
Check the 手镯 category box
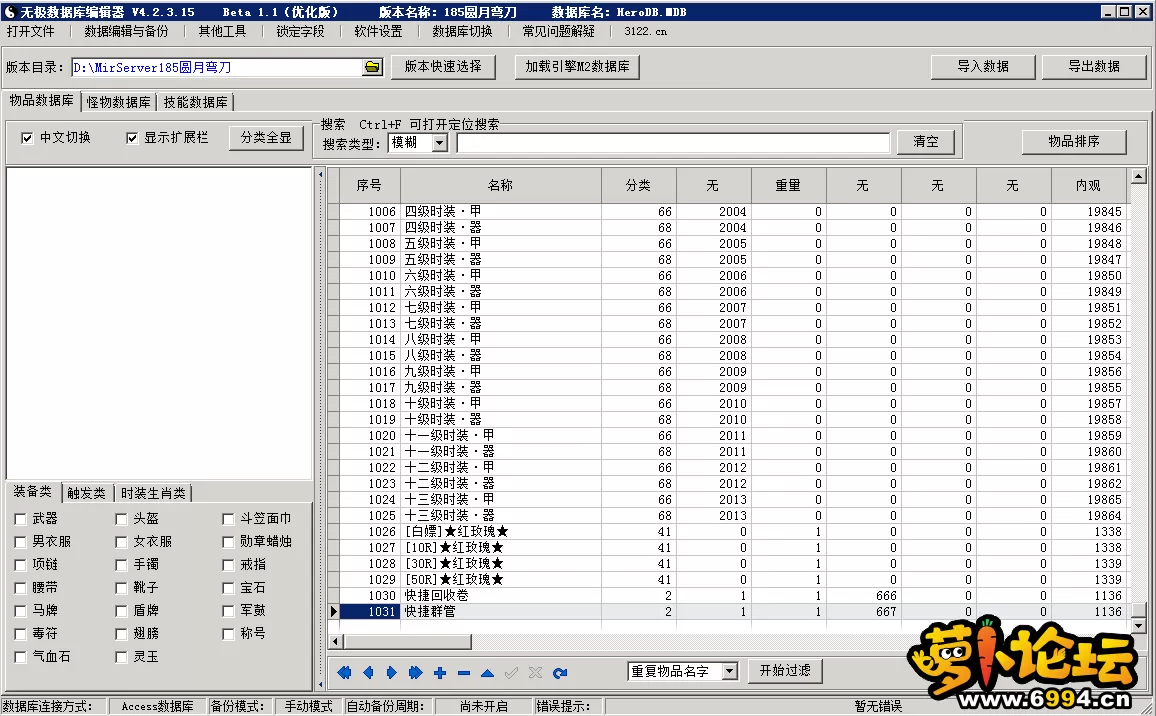122,565
